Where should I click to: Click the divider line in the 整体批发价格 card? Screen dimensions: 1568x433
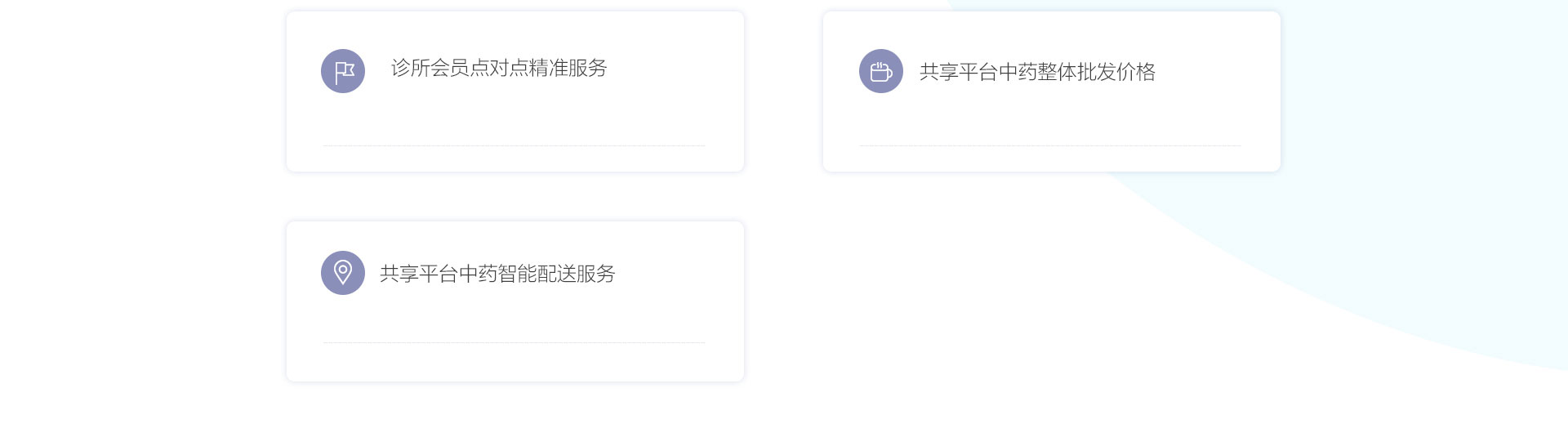[1050, 145]
